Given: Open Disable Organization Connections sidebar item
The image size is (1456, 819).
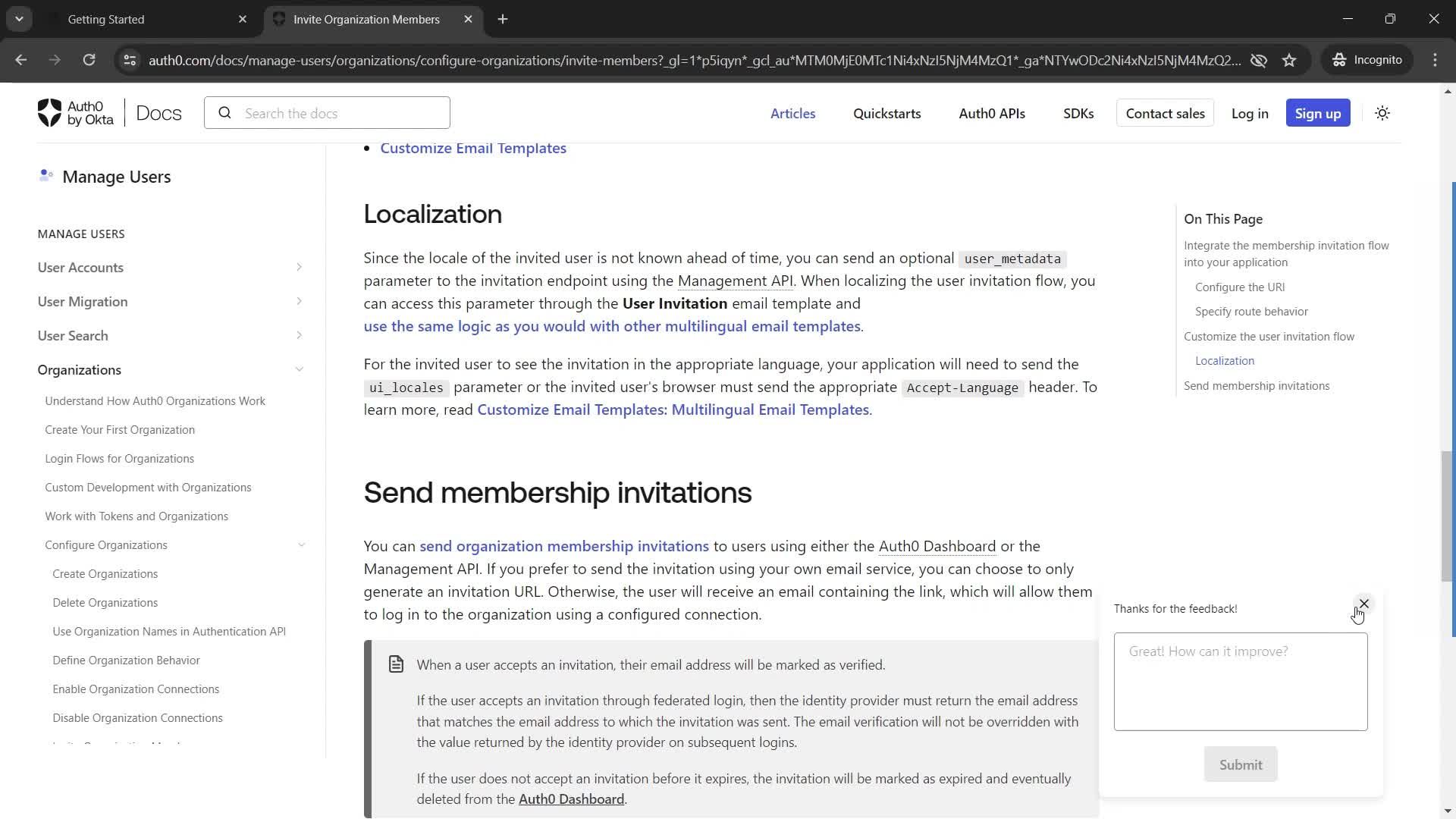Looking at the screenshot, I should pyautogui.click(x=137, y=717).
